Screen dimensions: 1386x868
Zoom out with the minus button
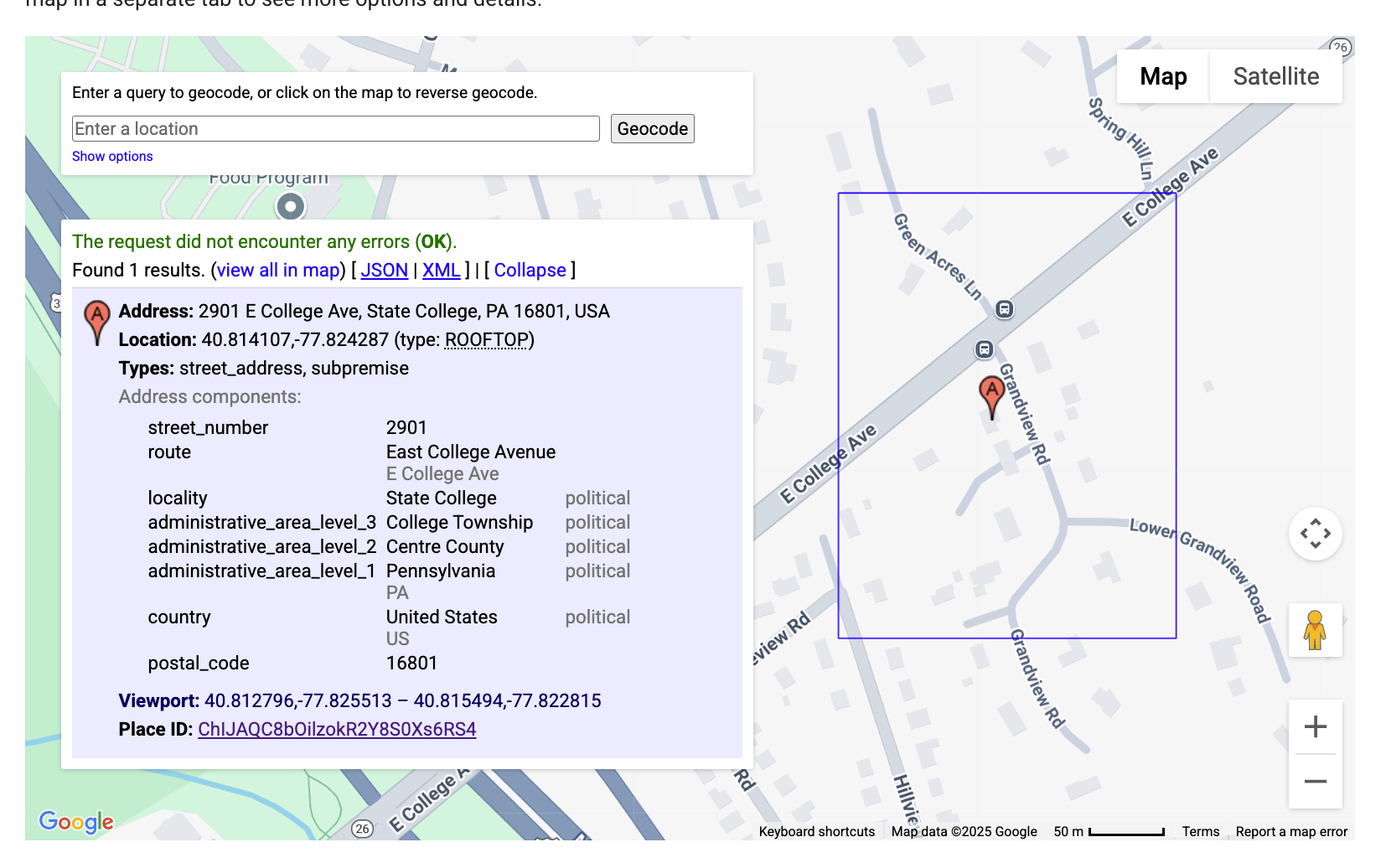(1315, 782)
